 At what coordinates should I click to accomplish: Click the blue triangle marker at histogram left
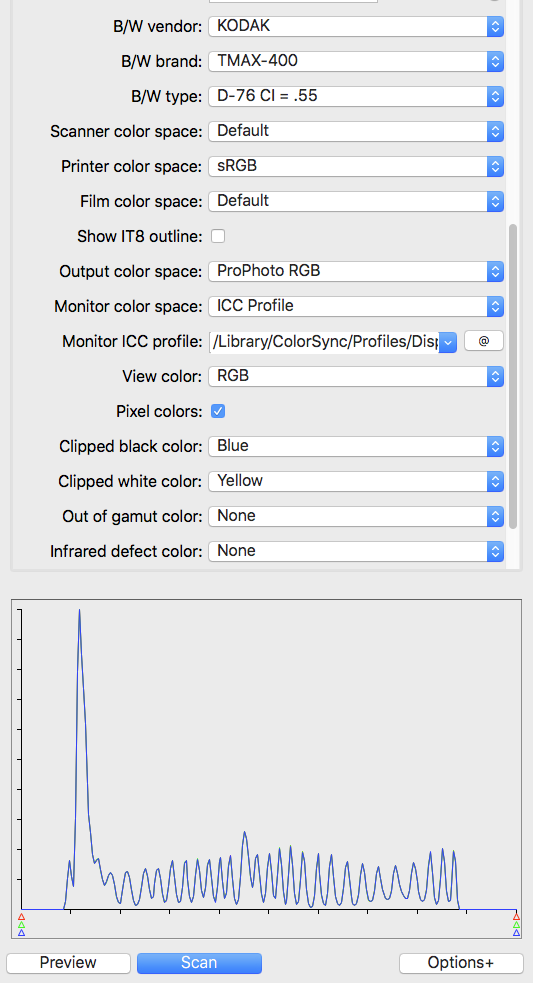point(21,933)
